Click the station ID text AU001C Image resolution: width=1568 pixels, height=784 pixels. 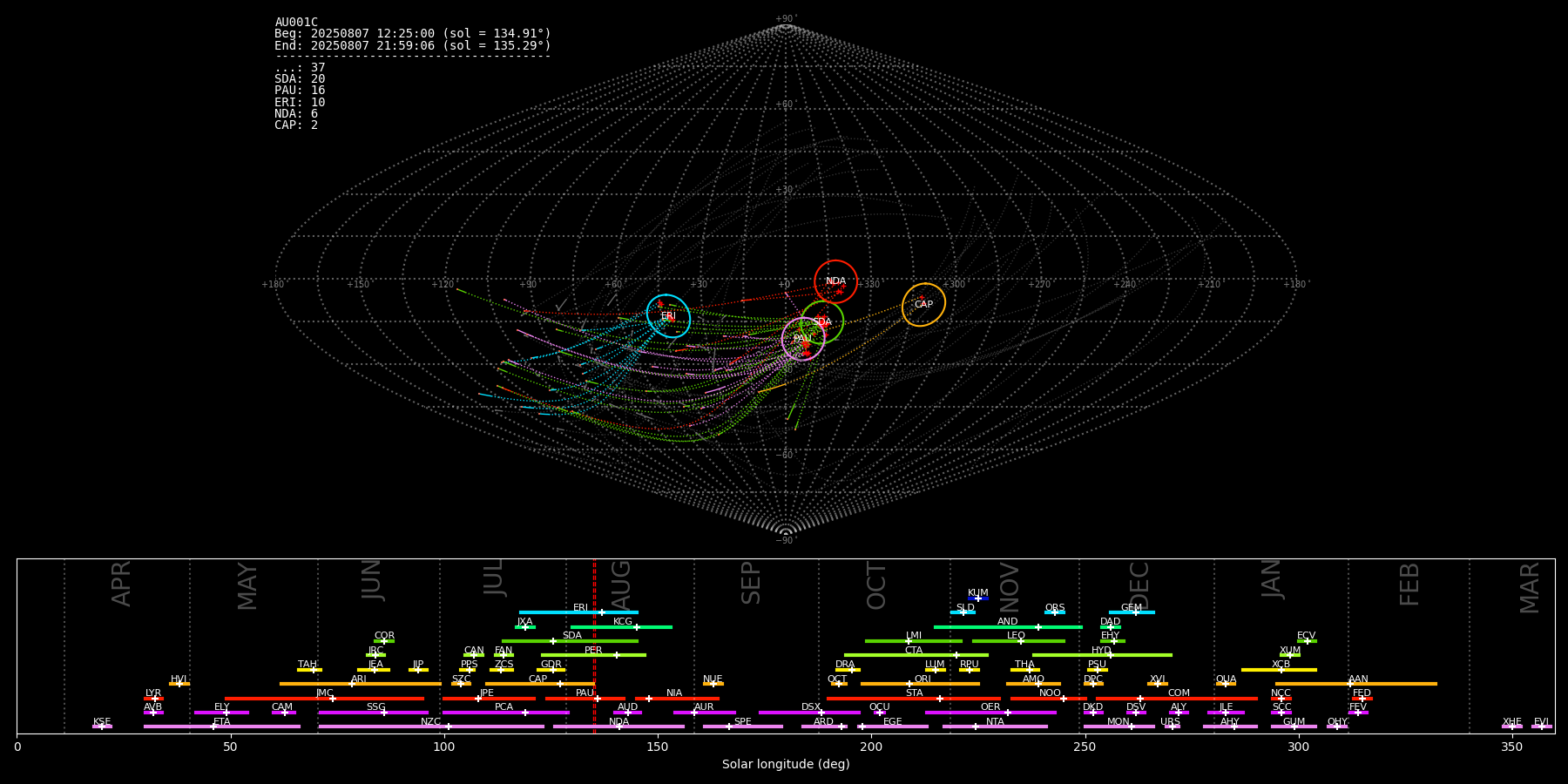(296, 23)
